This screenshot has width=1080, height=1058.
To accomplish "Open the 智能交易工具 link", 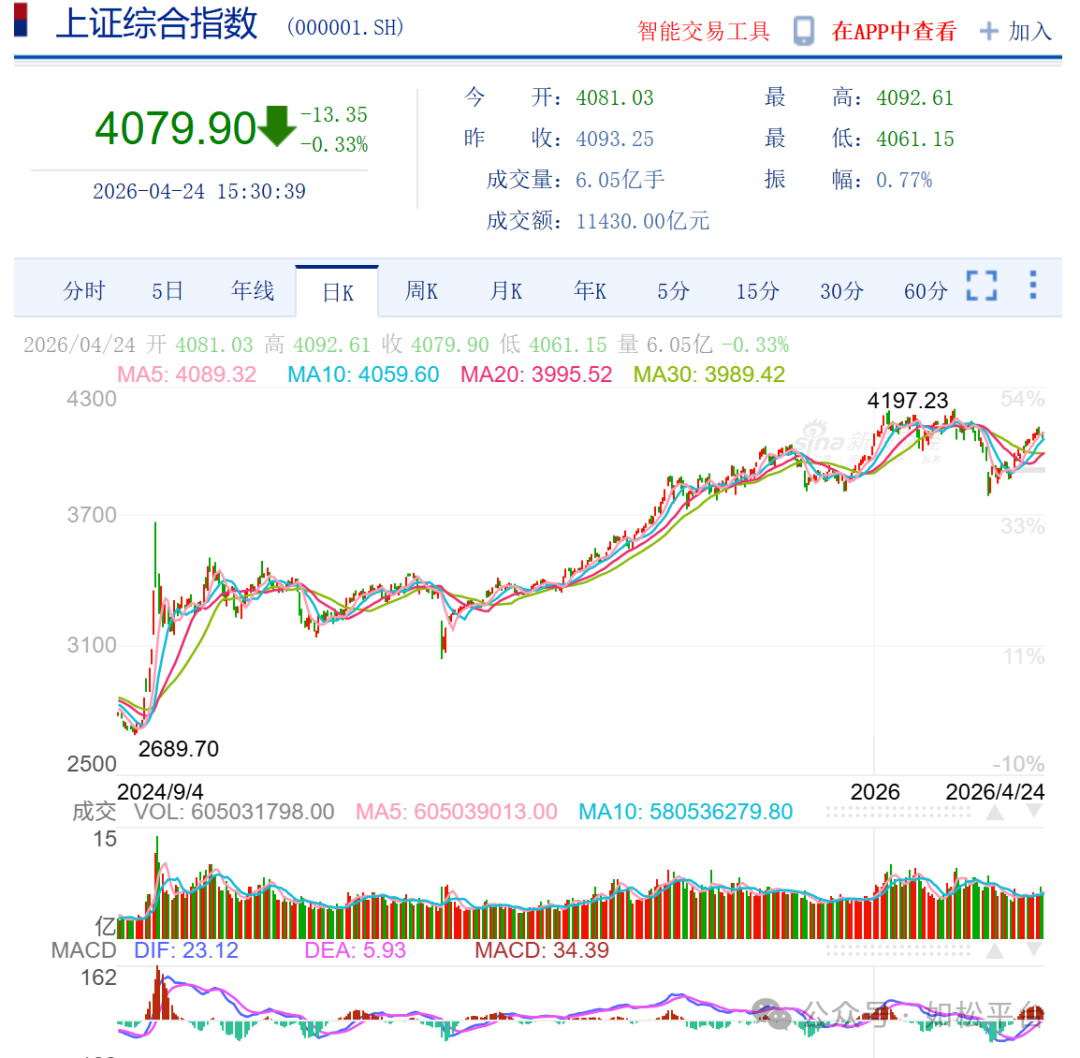I will point(704,31).
